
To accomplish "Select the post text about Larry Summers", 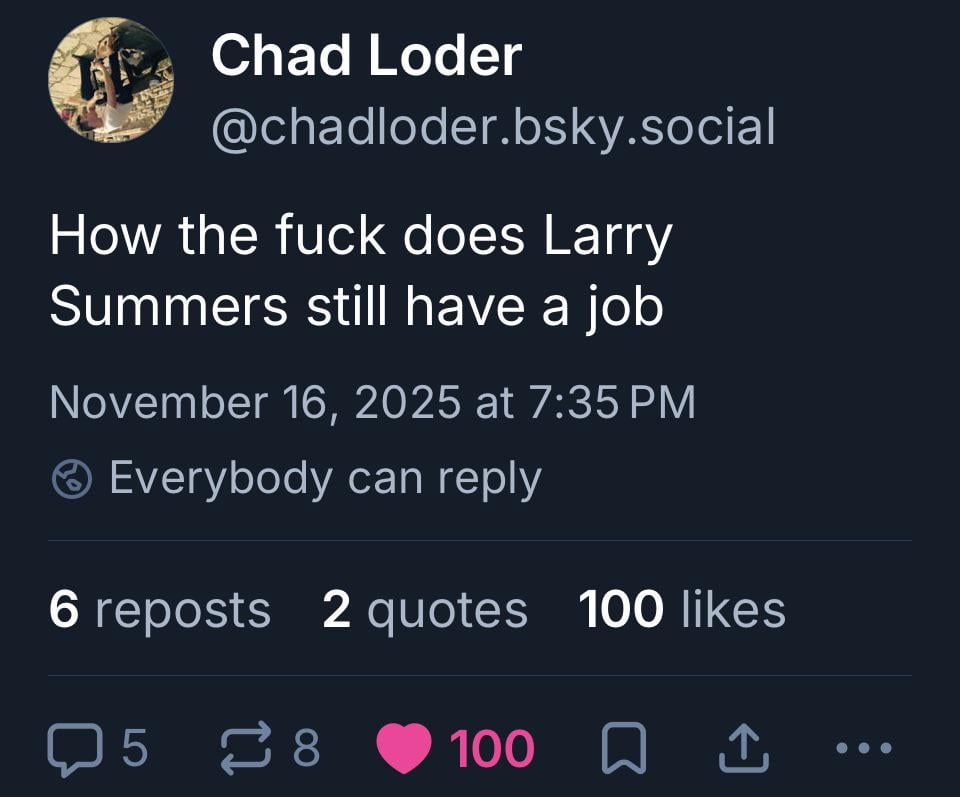I will (360, 271).
